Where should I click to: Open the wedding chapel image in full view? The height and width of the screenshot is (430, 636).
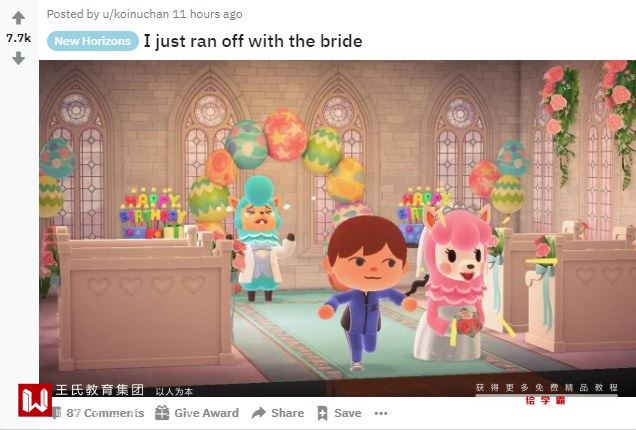337,228
